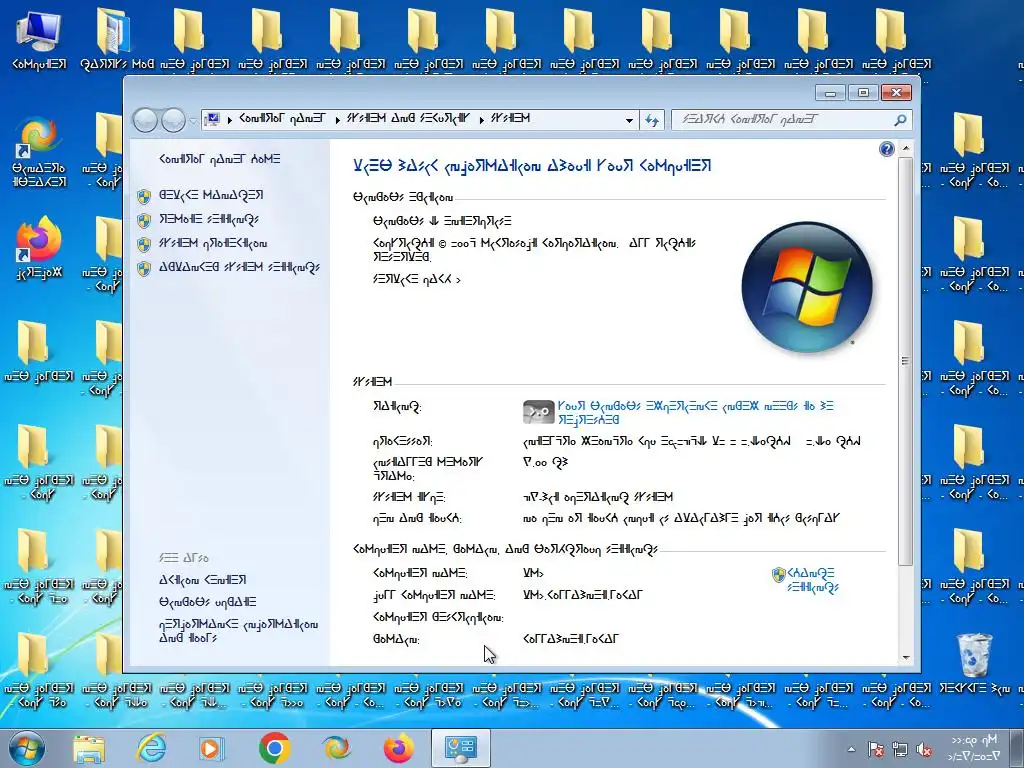Screen dimensions: 1024x768
Task: Click the scrollbar up arrow in System window
Action: click(x=906, y=149)
